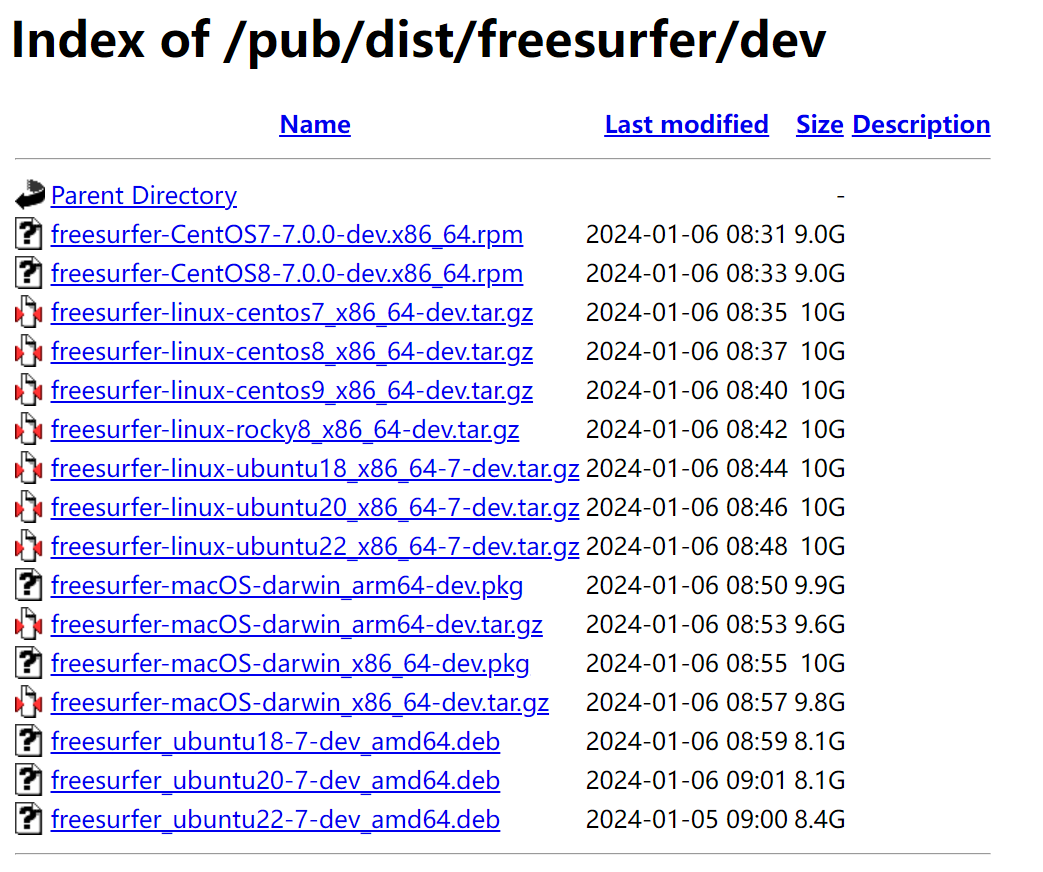Click the date '2024-01-05 09:00'

click(x=686, y=819)
